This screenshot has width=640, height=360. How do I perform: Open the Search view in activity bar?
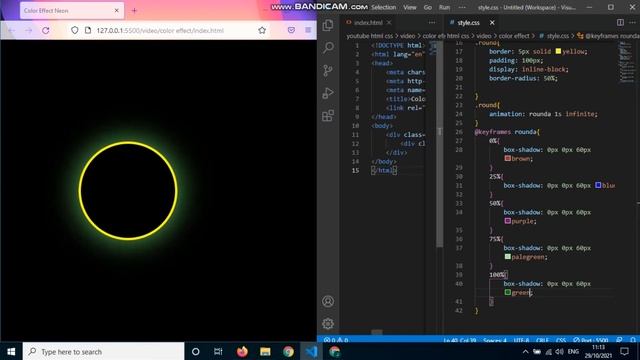(328, 48)
